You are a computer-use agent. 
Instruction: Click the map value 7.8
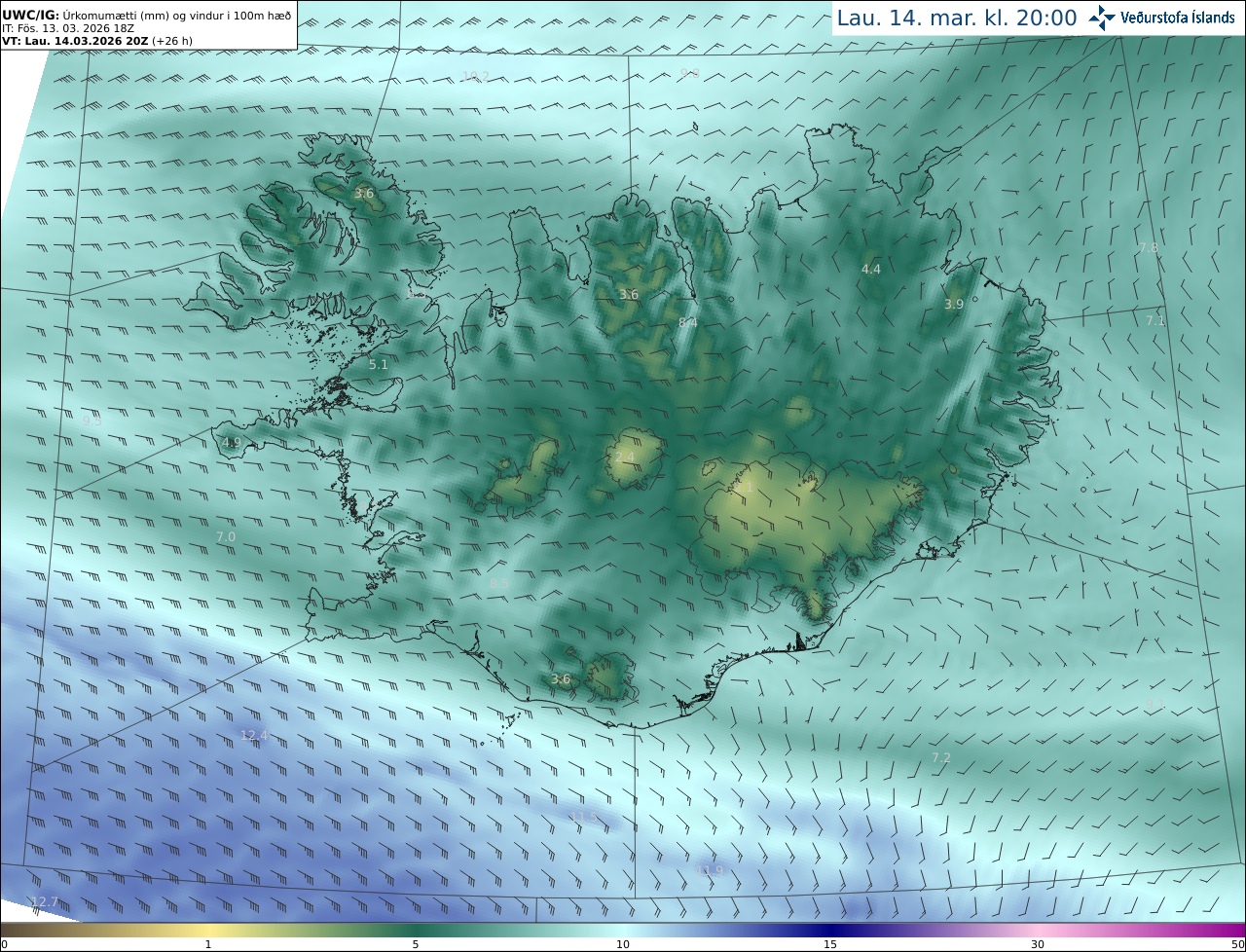(x=1149, y=247)
